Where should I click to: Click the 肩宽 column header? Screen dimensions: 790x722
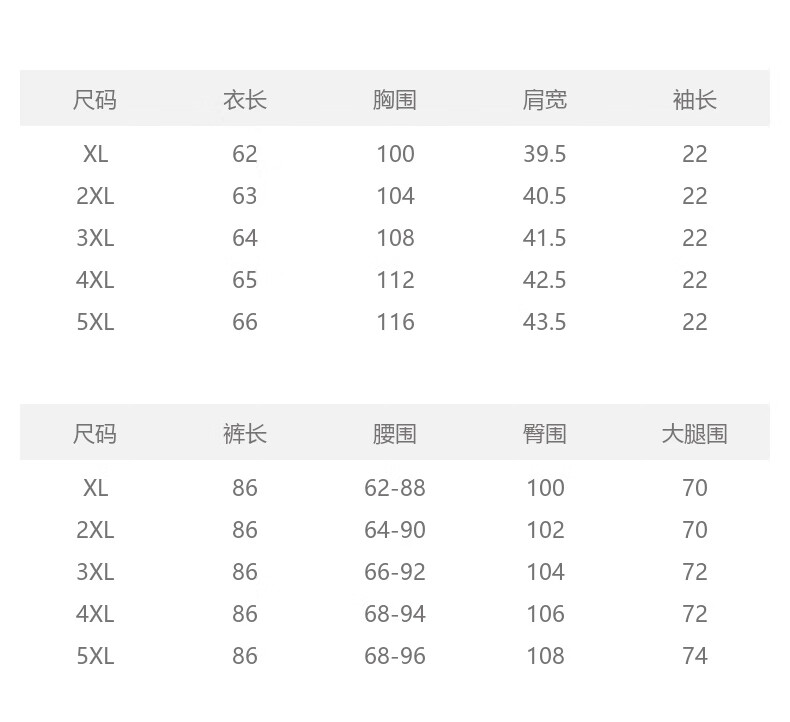point(545,100)
